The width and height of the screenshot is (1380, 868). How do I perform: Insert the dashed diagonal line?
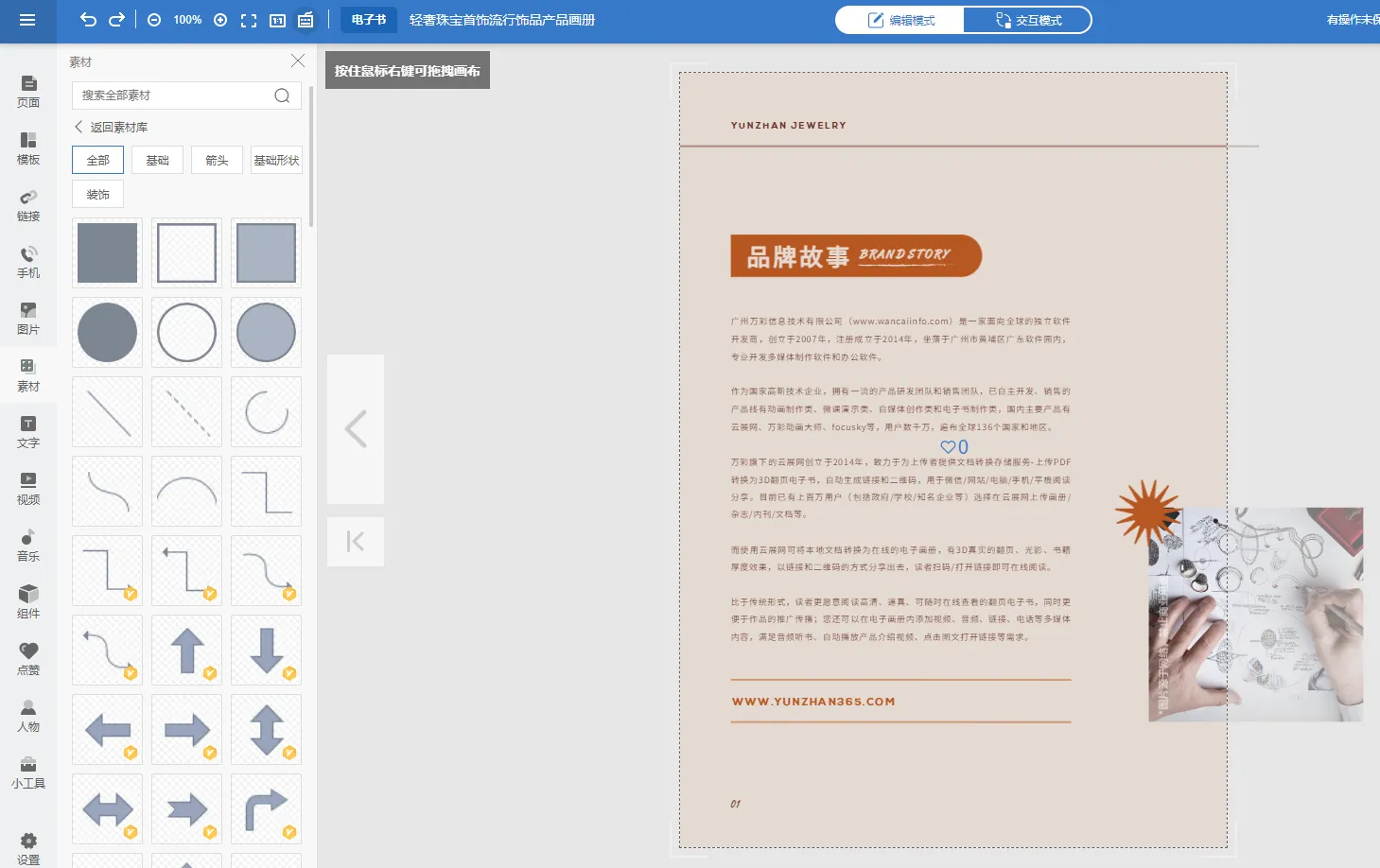click(x=186, y=411)
